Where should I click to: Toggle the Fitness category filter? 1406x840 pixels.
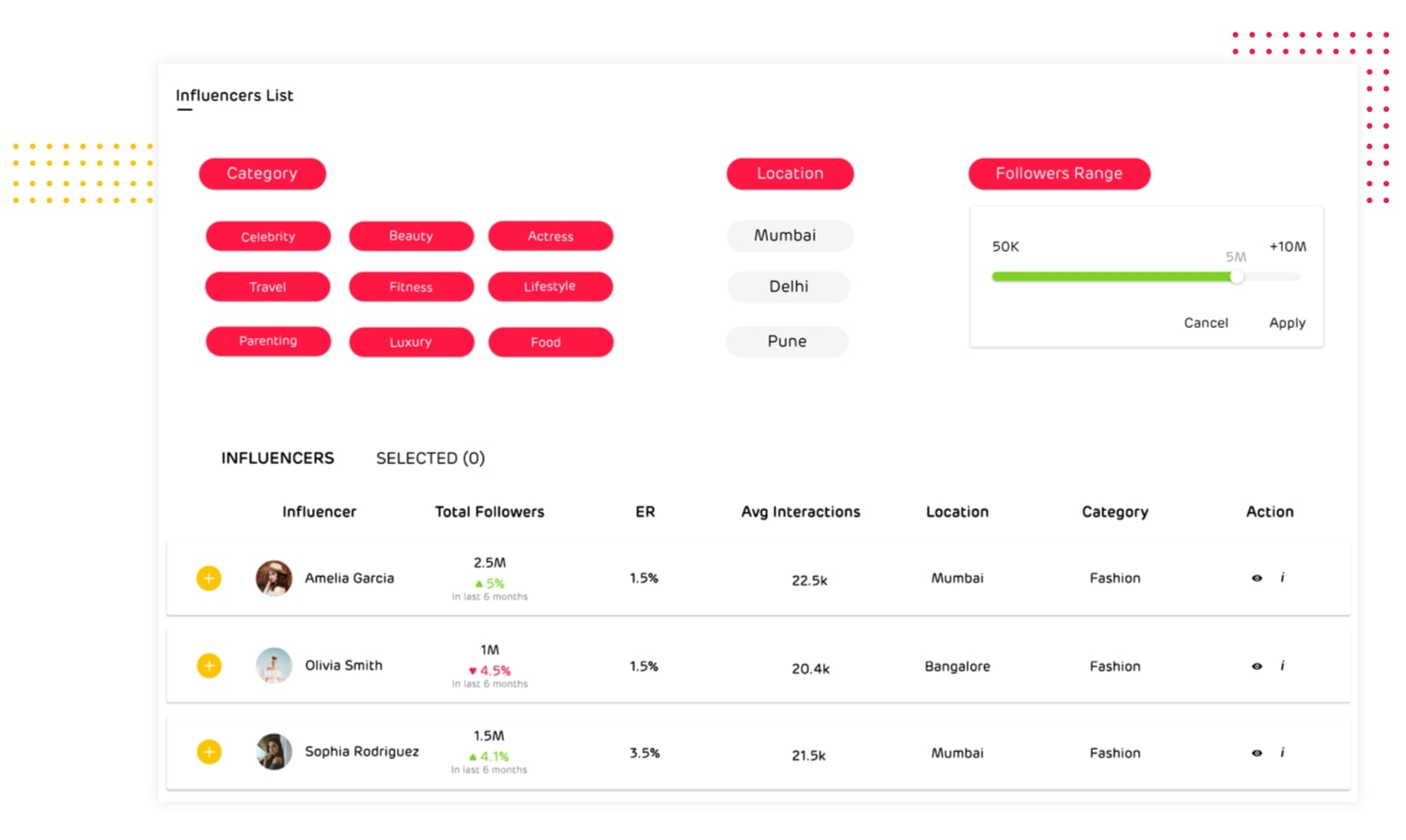[411, 287]
